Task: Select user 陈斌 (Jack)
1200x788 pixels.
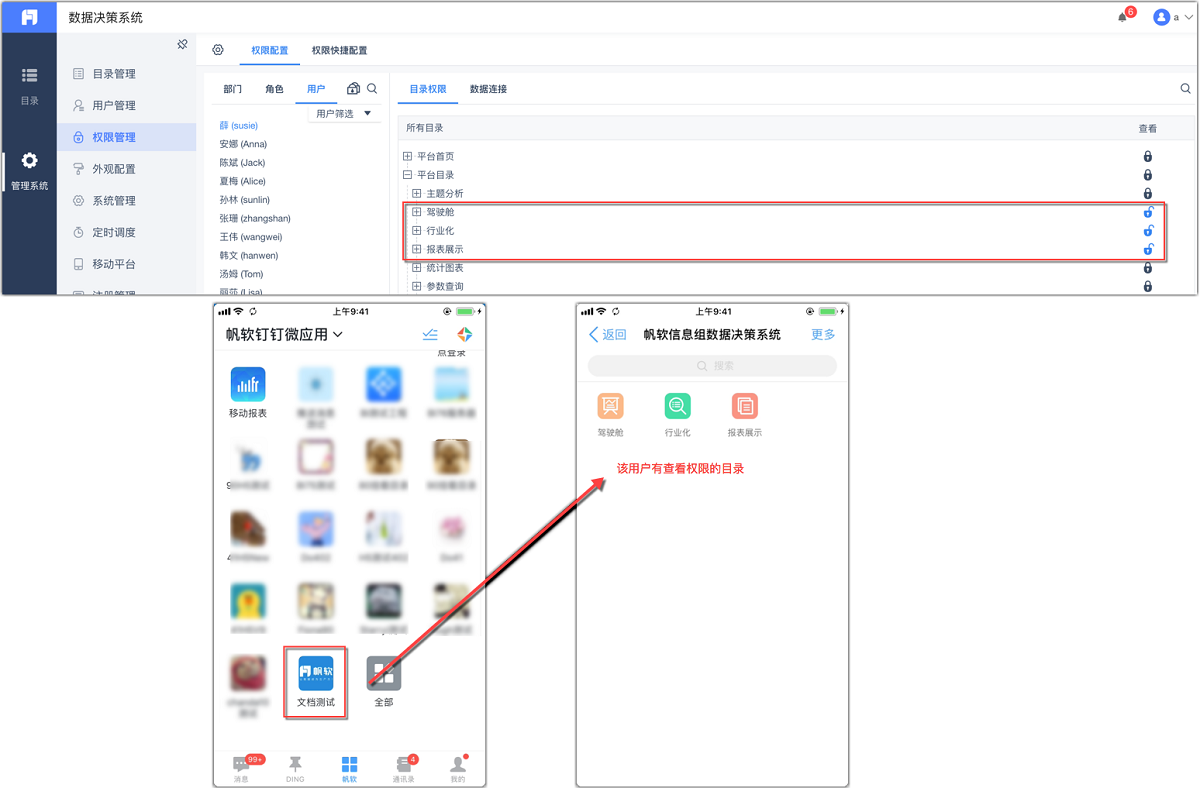Action: pos(242,163)
